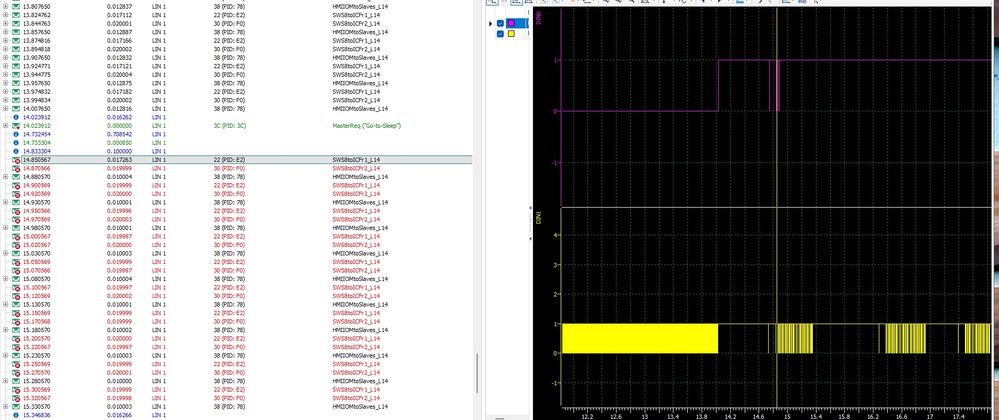The width and height of the screenshot is (999, 420).
Task: Click the error frame icon at 14.850567
Action: 15,159
